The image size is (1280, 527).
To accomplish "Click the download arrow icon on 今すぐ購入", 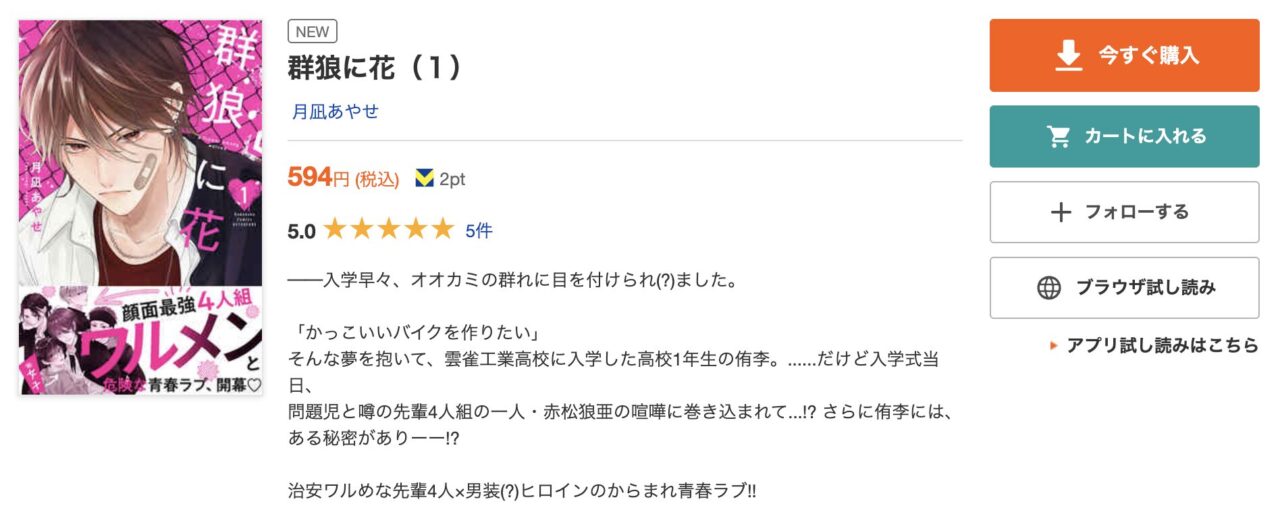I will 1069,56.
